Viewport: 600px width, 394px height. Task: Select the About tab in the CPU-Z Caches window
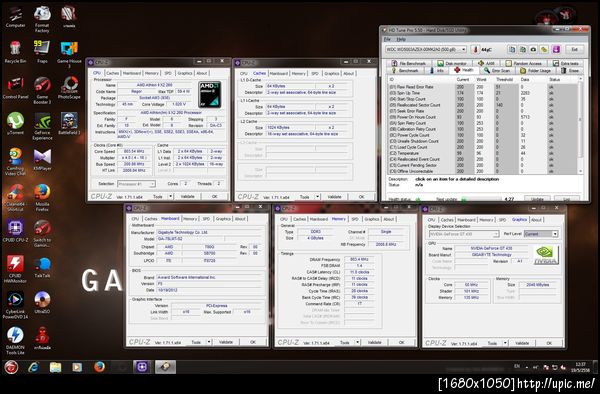click(348, 73)
